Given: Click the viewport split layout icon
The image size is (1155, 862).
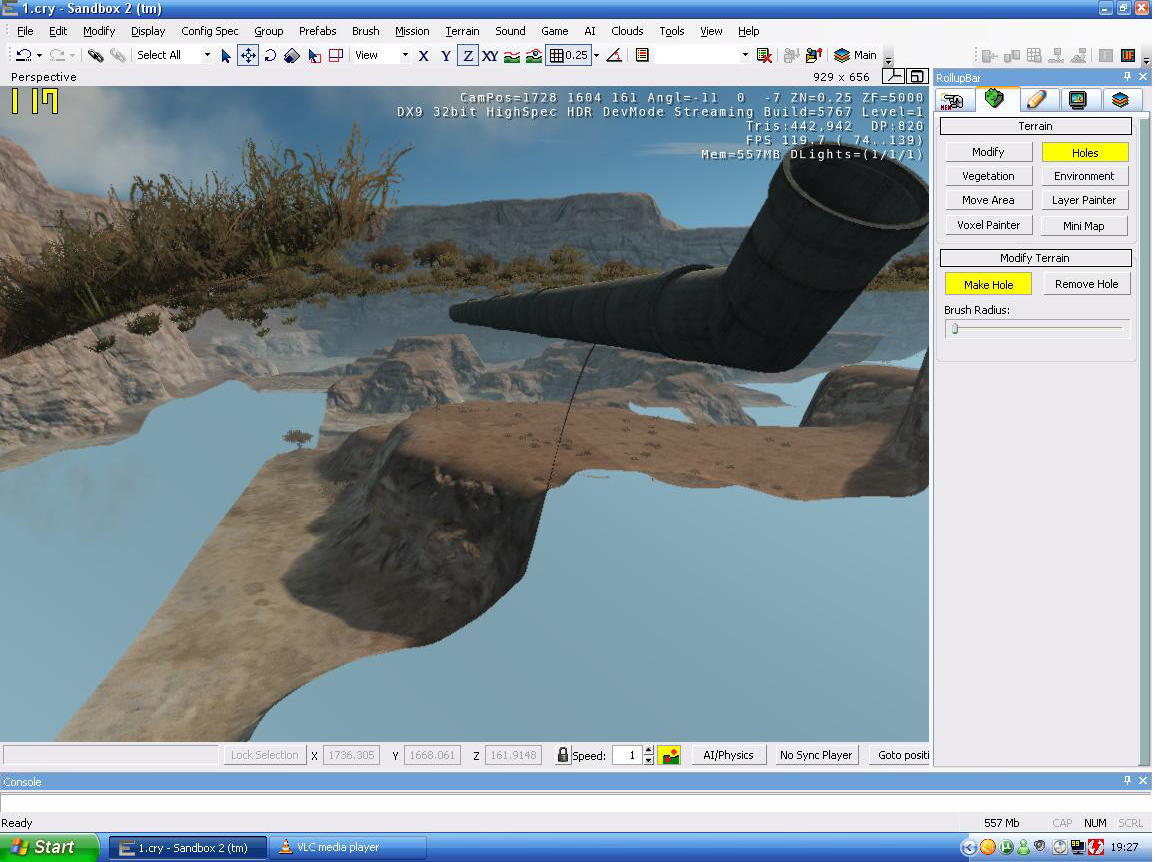Looking at the screenshot, I should 894,77.
